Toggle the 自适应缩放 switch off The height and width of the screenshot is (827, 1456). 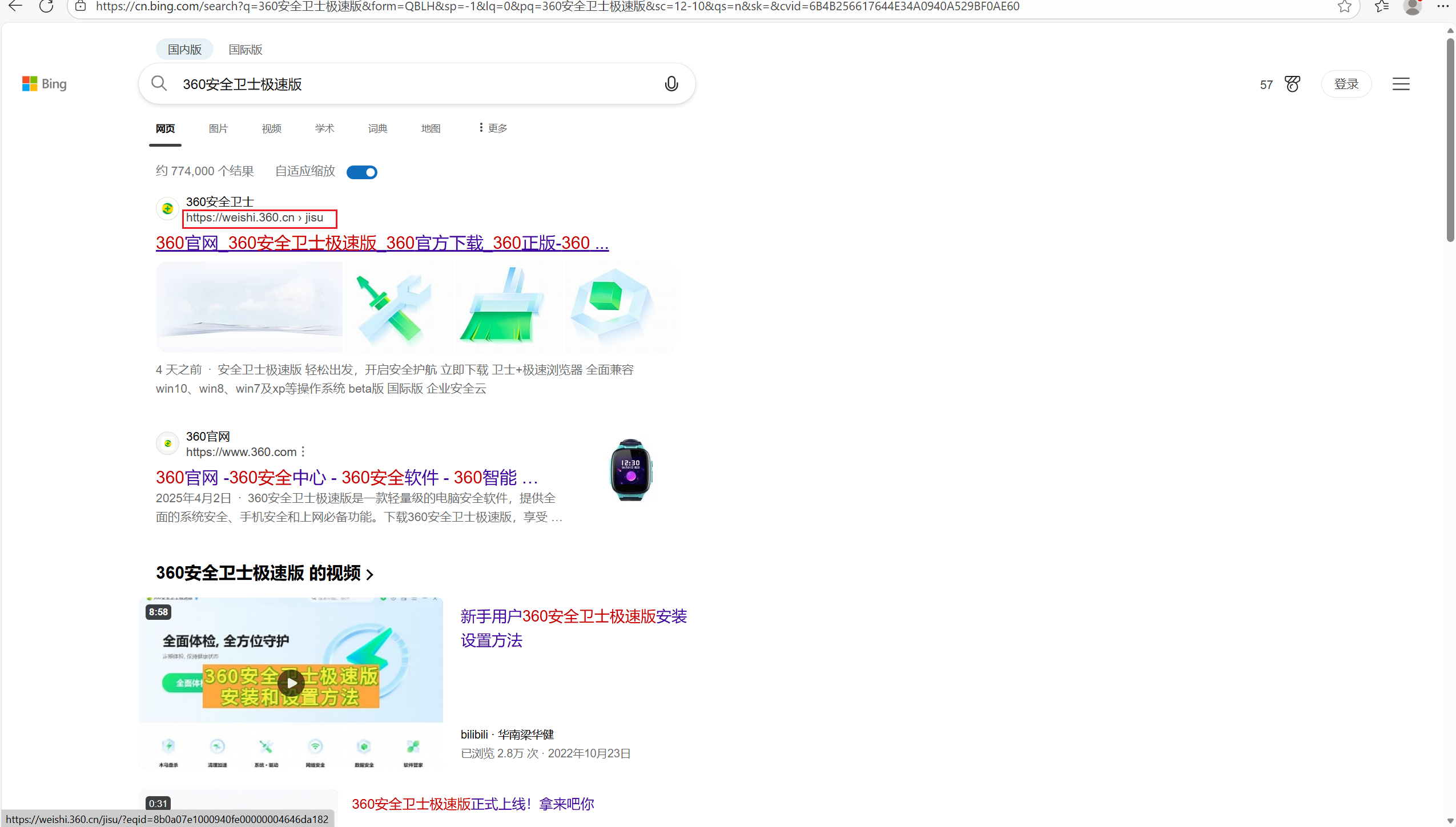[362, 172]
